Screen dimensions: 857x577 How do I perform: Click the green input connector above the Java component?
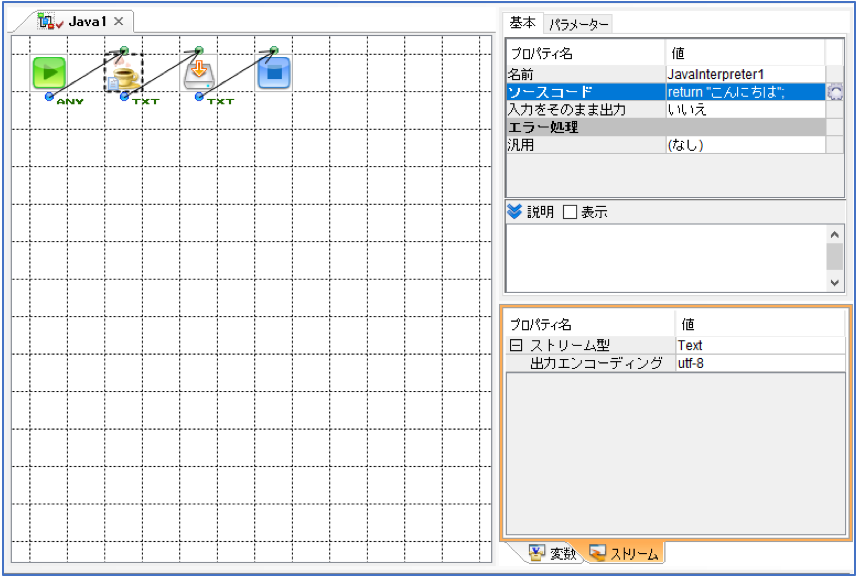pyautogui.click(x=124, y=50)
